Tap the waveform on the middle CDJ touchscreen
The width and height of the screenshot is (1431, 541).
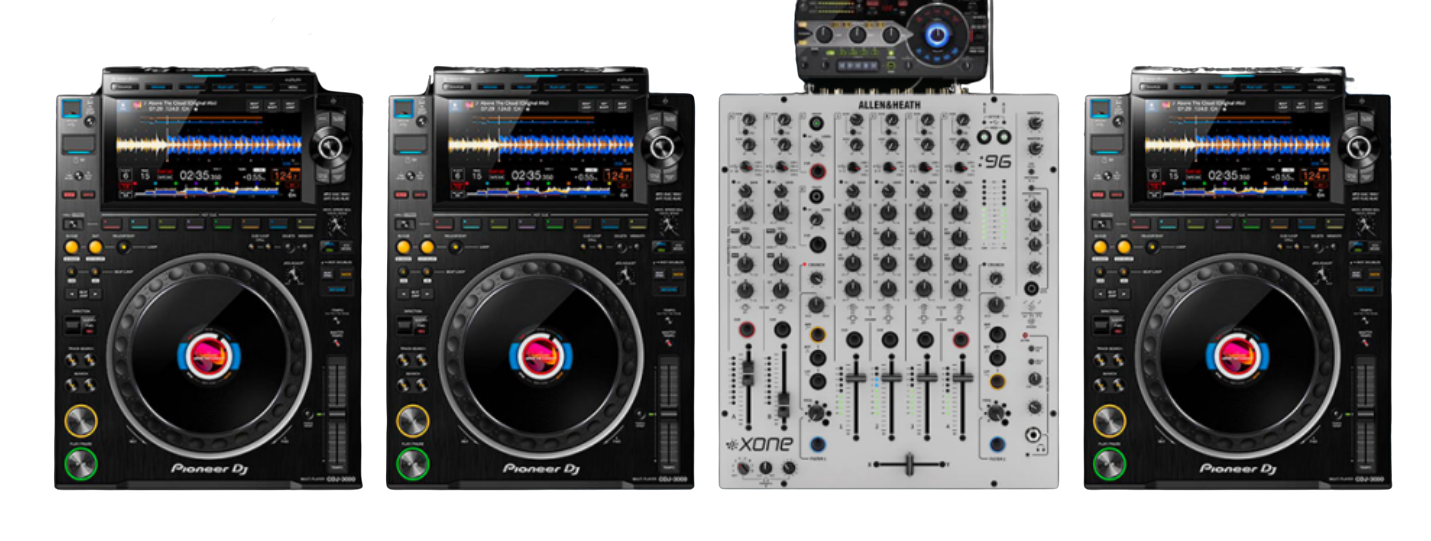click(x=539, y=146)
